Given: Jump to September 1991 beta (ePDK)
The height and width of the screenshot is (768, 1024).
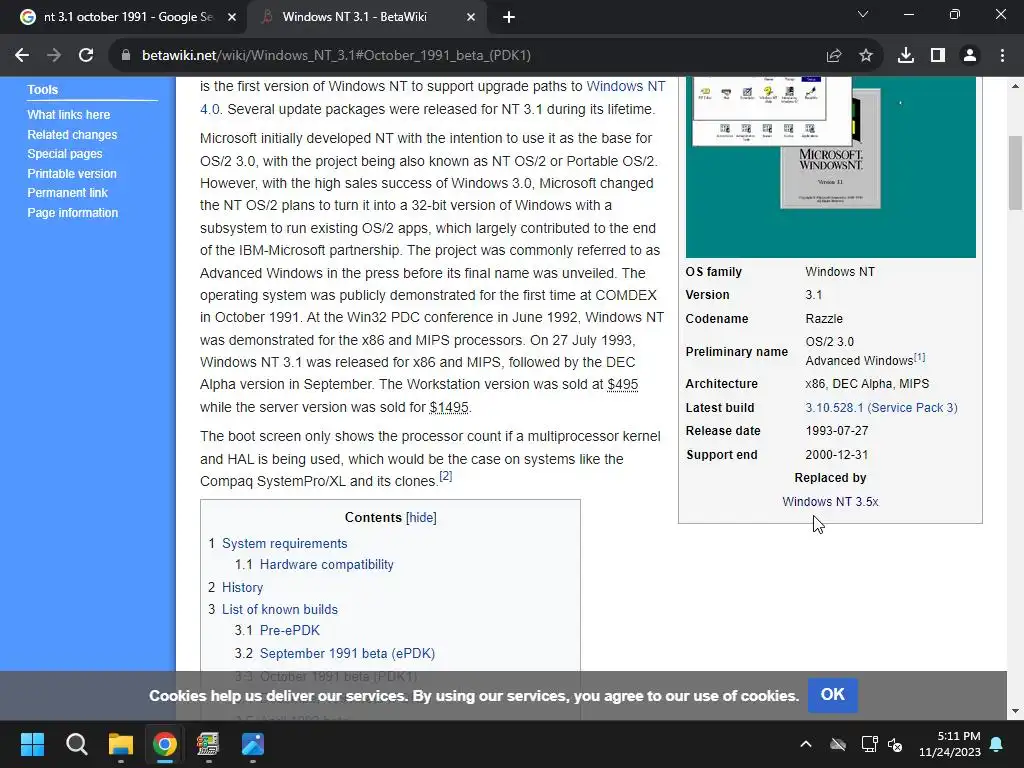Looking at the screenshot, I should tap(347, 653).
